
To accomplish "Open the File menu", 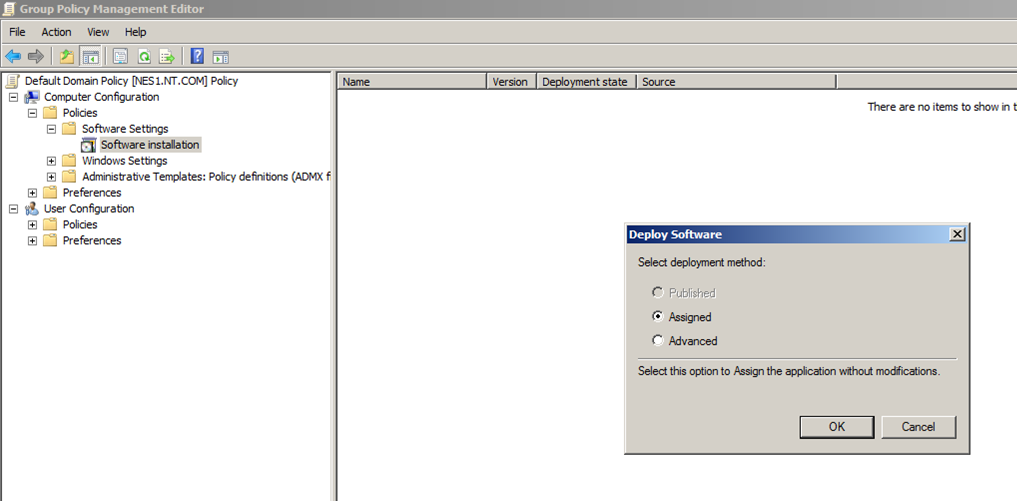I will [17, 32].
